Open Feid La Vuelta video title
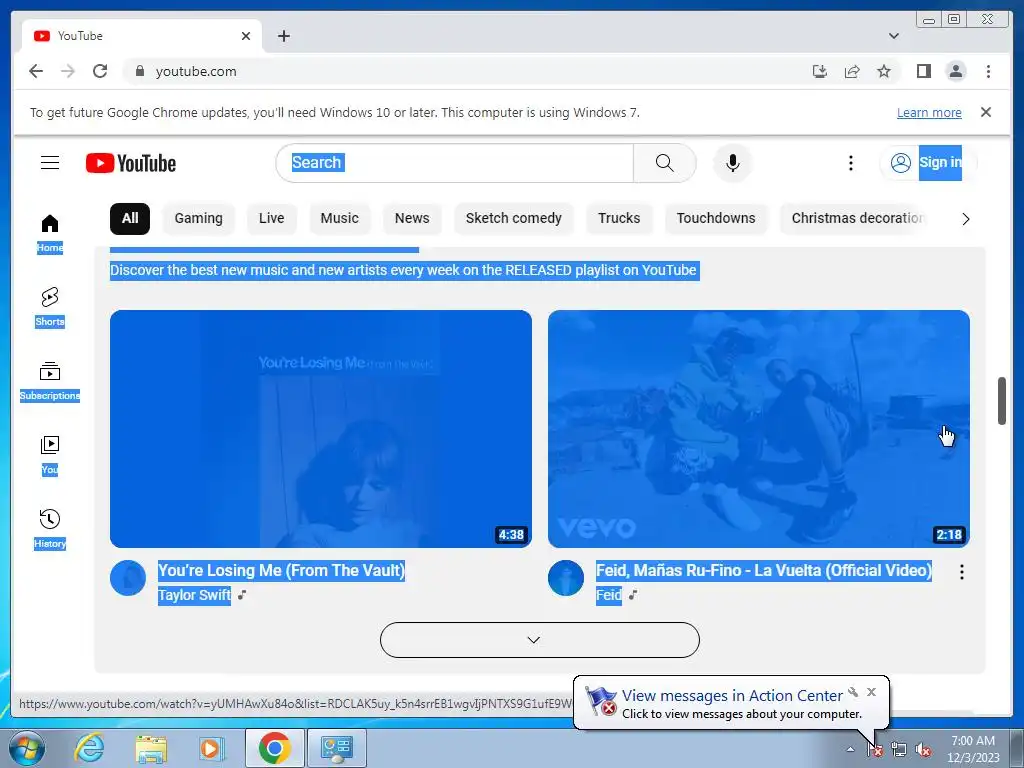The image size is (1024, 768). pos(763,570)
